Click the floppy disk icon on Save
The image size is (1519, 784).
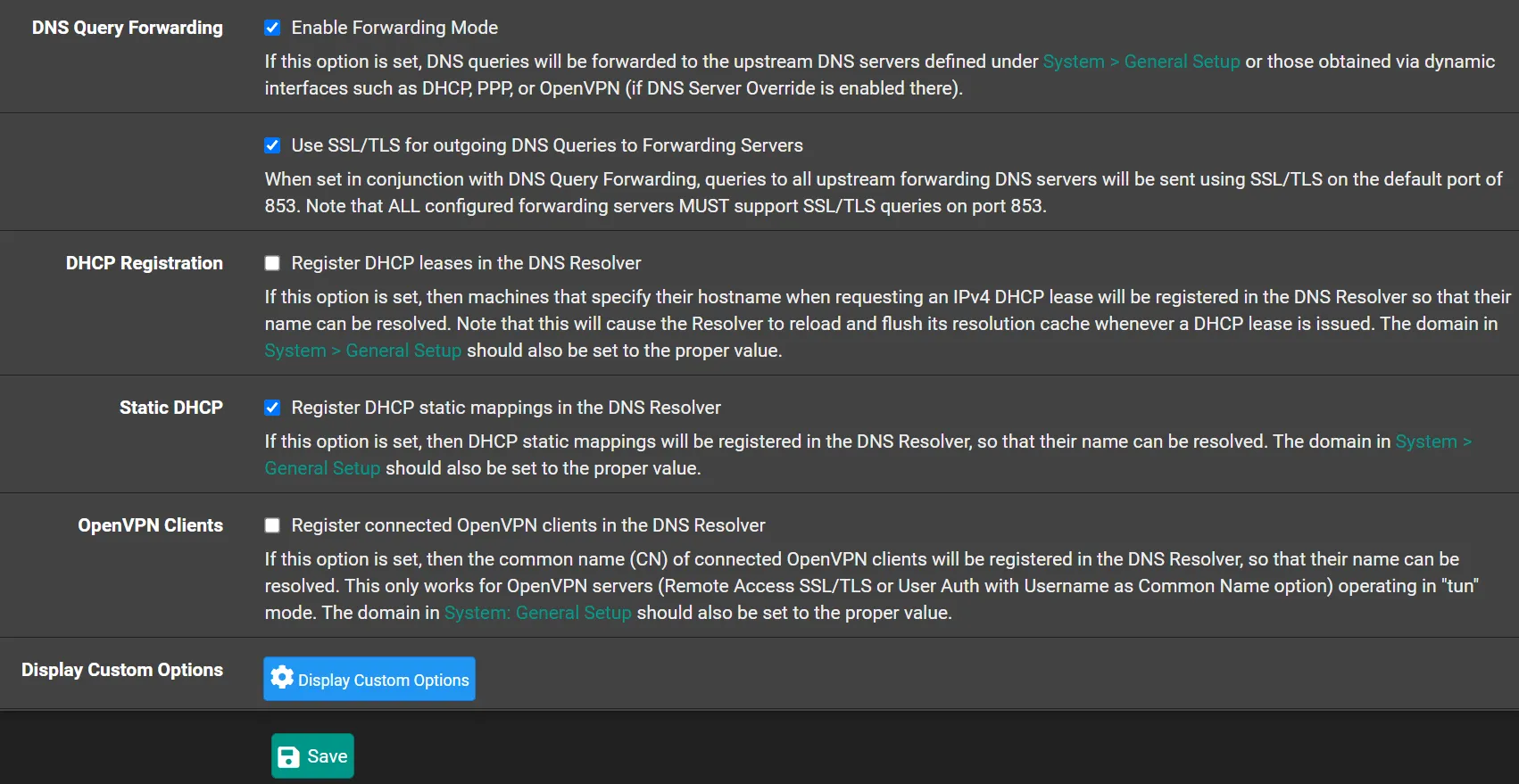tap(288, 757)
